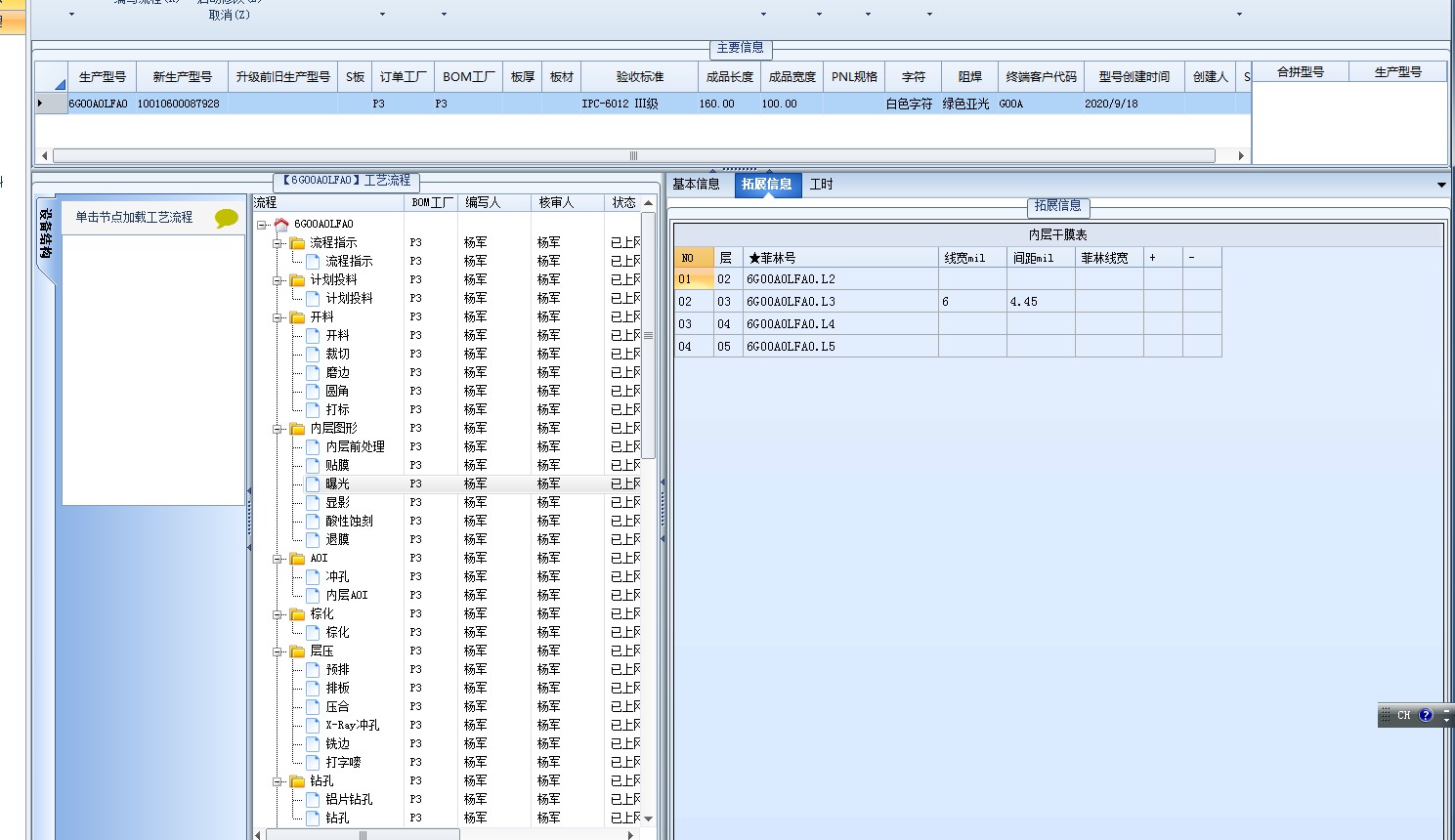
Task: Sort by the 生产型号 column header in main info
Action: [x=102, y=76]
